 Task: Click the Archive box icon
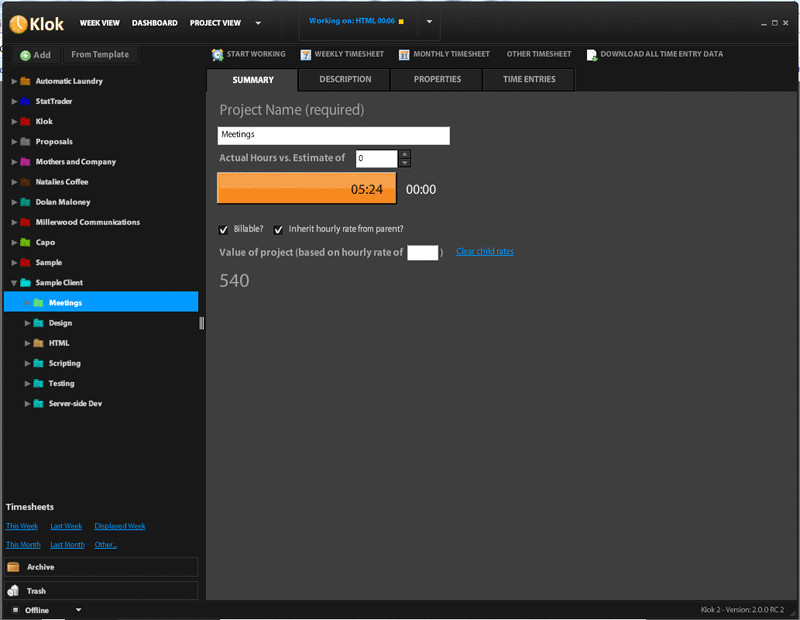[x=13, y=567]
